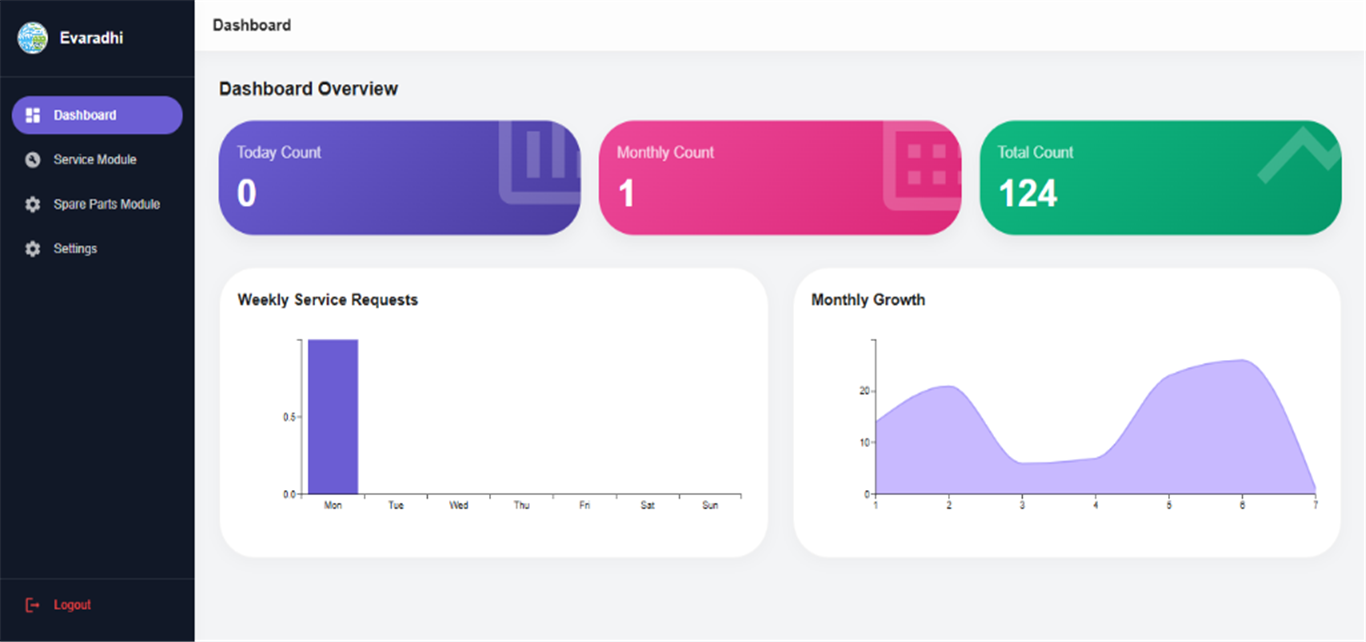Click the Evaradhi brand name
Image resolution: width=1366 pixels, height=642 pixels.
click(x=91, y=38)
